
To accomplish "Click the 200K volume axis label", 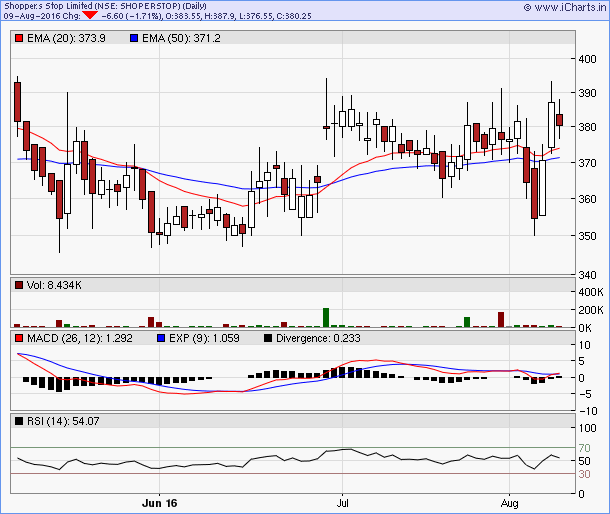I will click(x=591, y=310).
